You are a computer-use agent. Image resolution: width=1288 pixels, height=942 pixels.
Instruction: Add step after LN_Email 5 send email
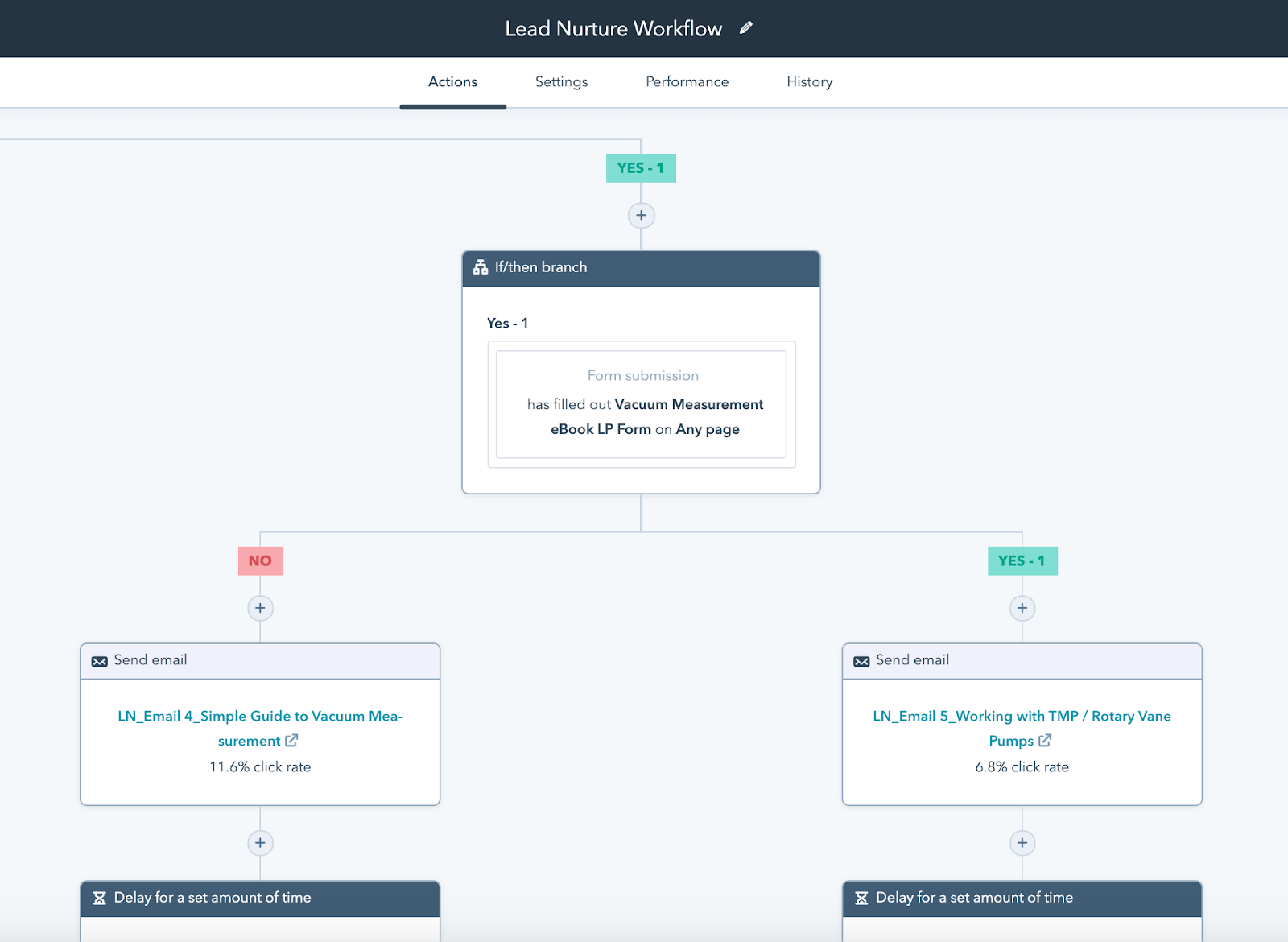1022,843
